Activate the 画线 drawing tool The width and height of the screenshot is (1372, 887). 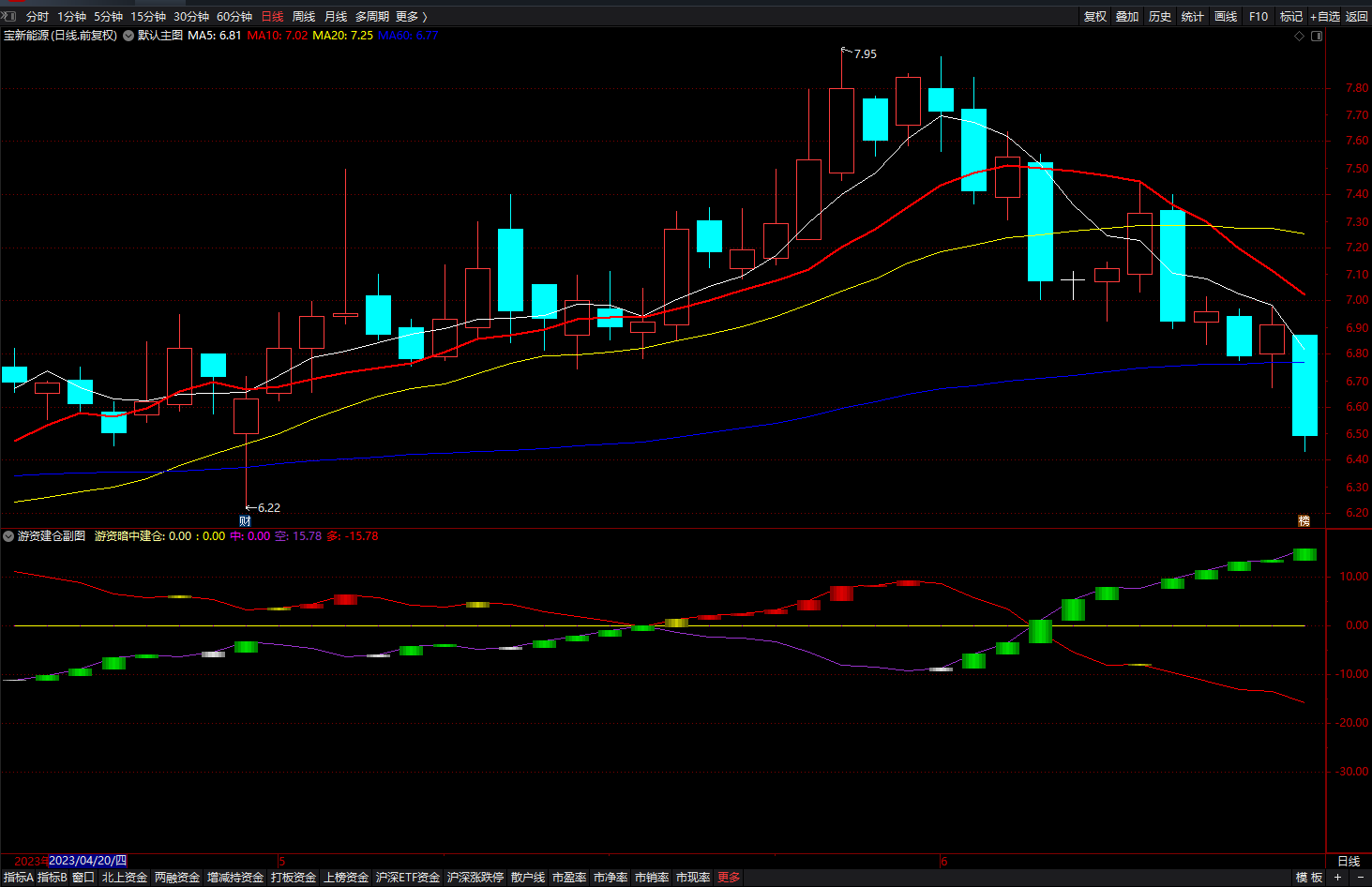[1226, 17]
